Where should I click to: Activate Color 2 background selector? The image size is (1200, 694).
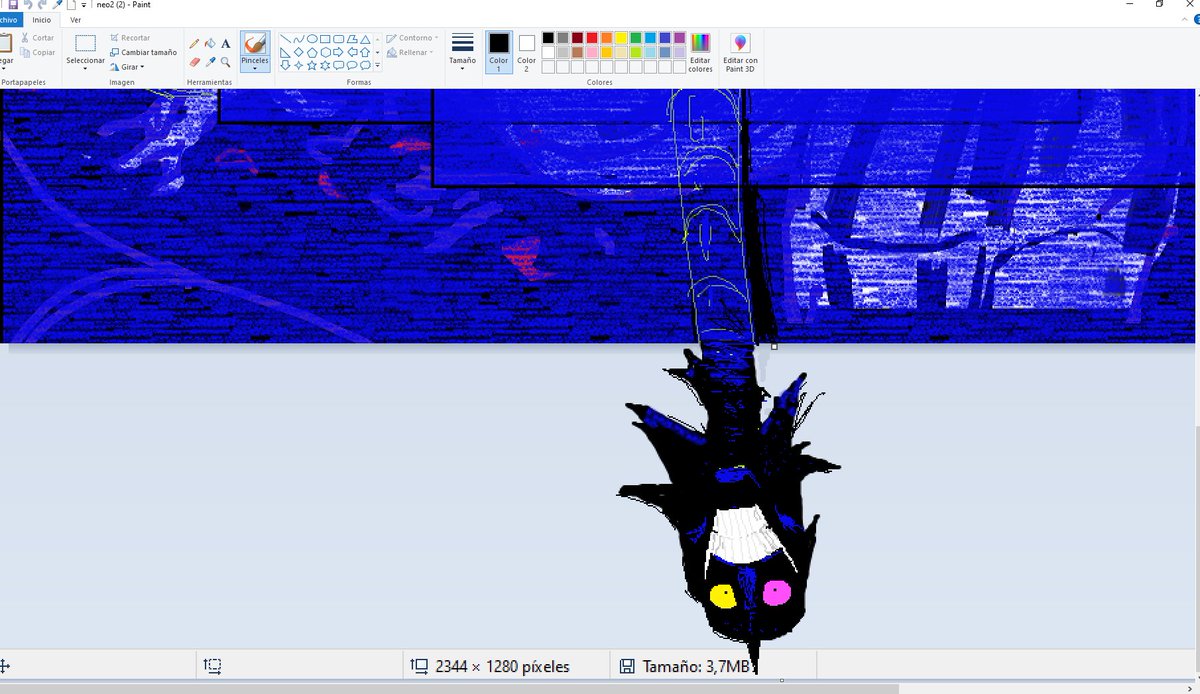(x=526, y=54)
